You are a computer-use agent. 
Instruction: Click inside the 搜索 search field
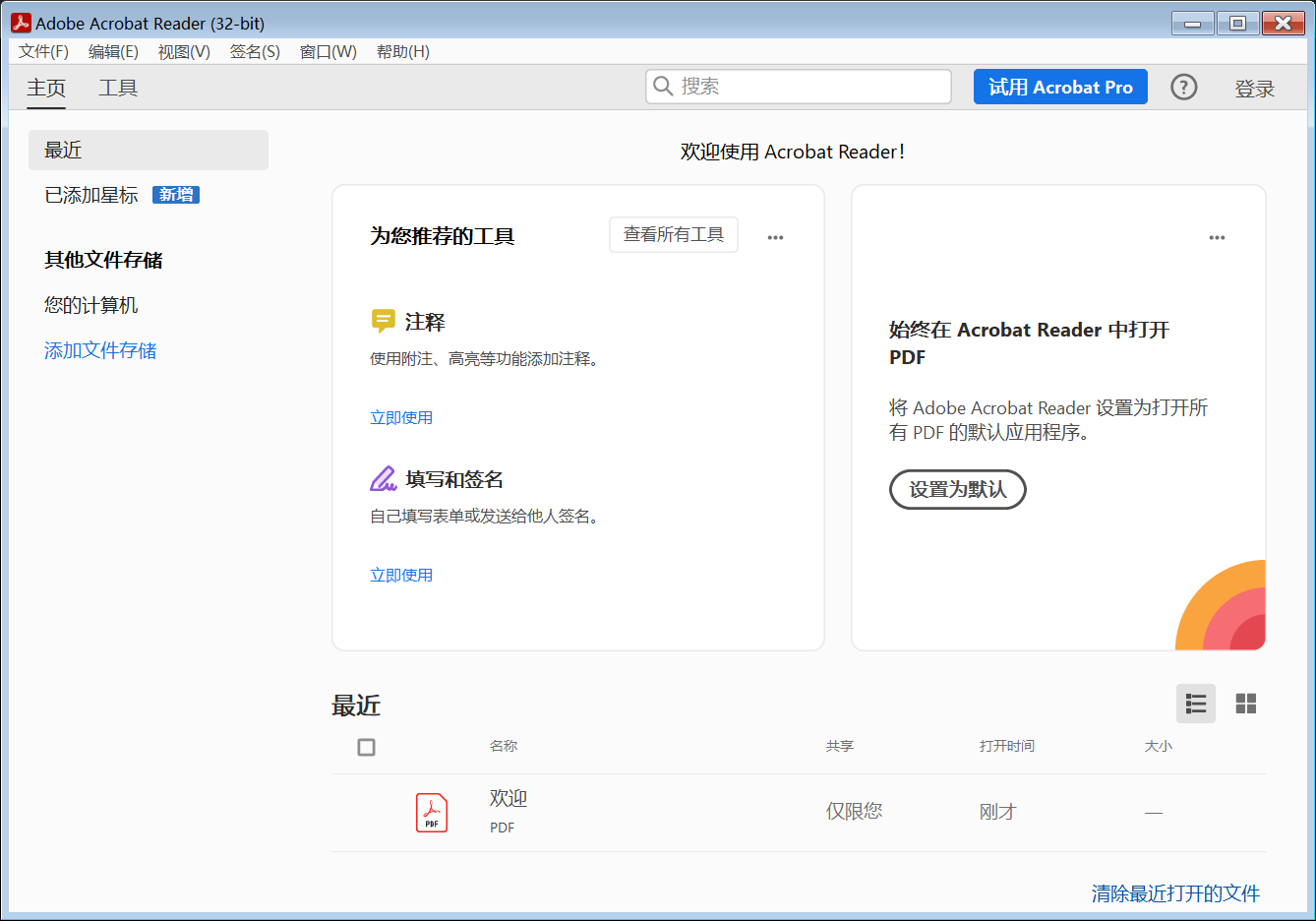799,87
